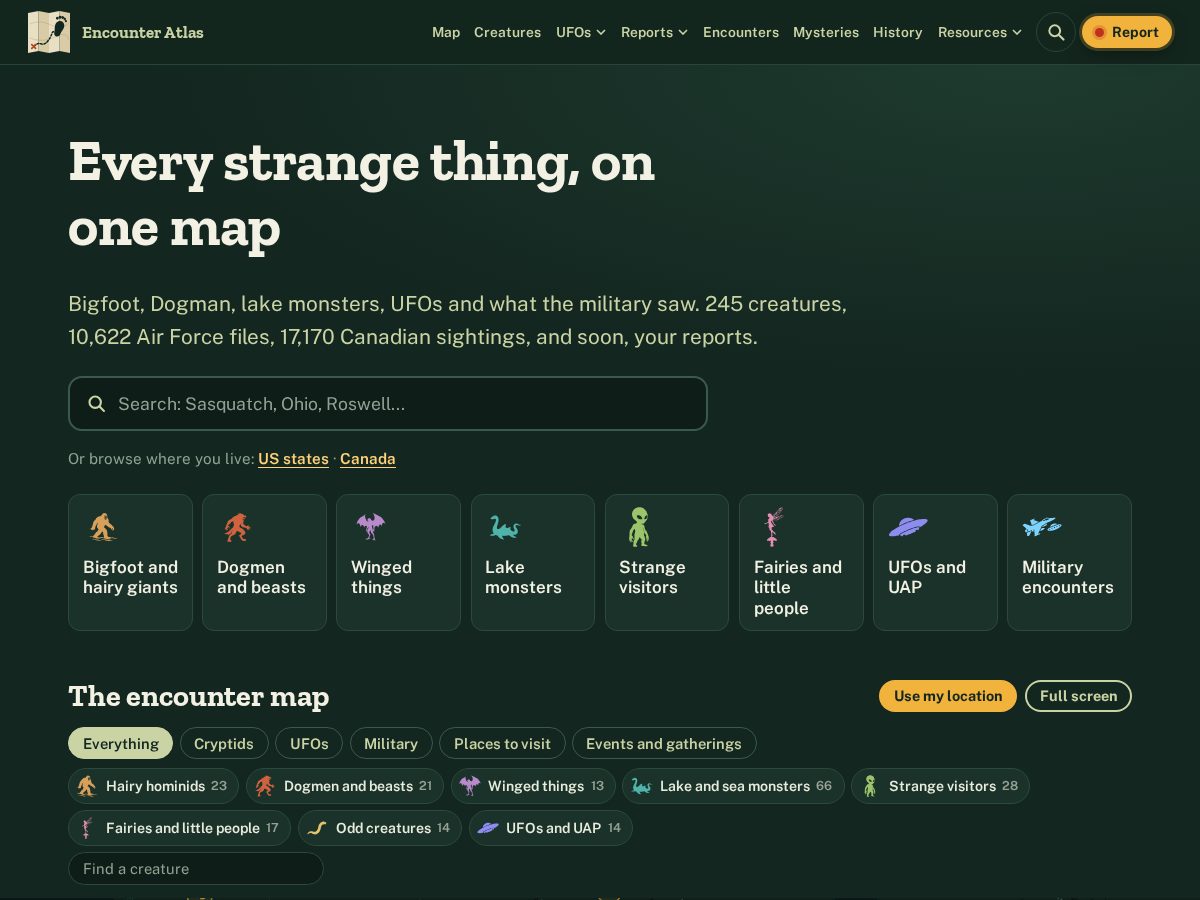The width and height of the screenshot is (1200, 900).
Task: Click the winged creature icon in Winged things card
Action: pos(370,527)
